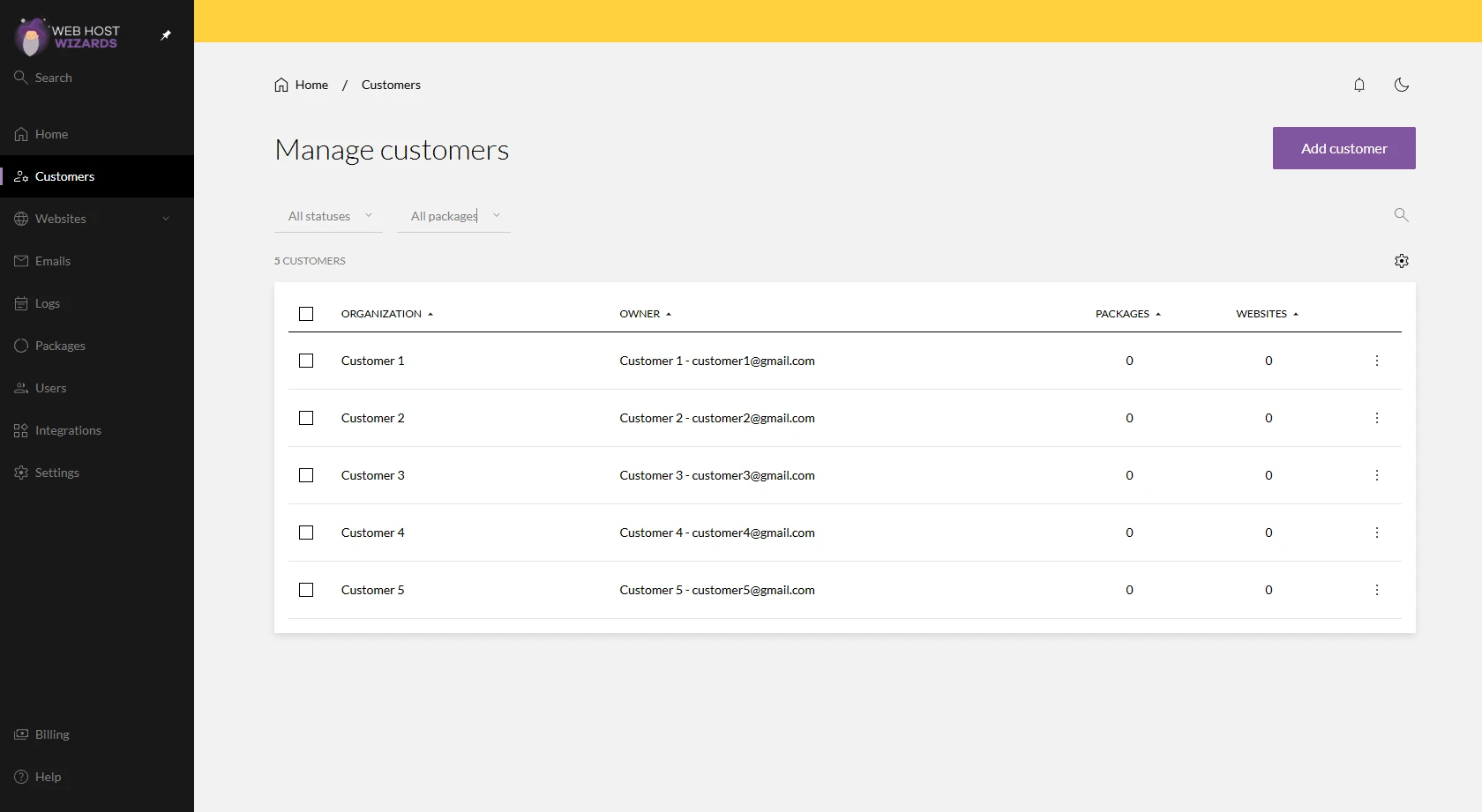
Task: Check the Customer 3 row checkbox
Action: click(x=306, y=475)
